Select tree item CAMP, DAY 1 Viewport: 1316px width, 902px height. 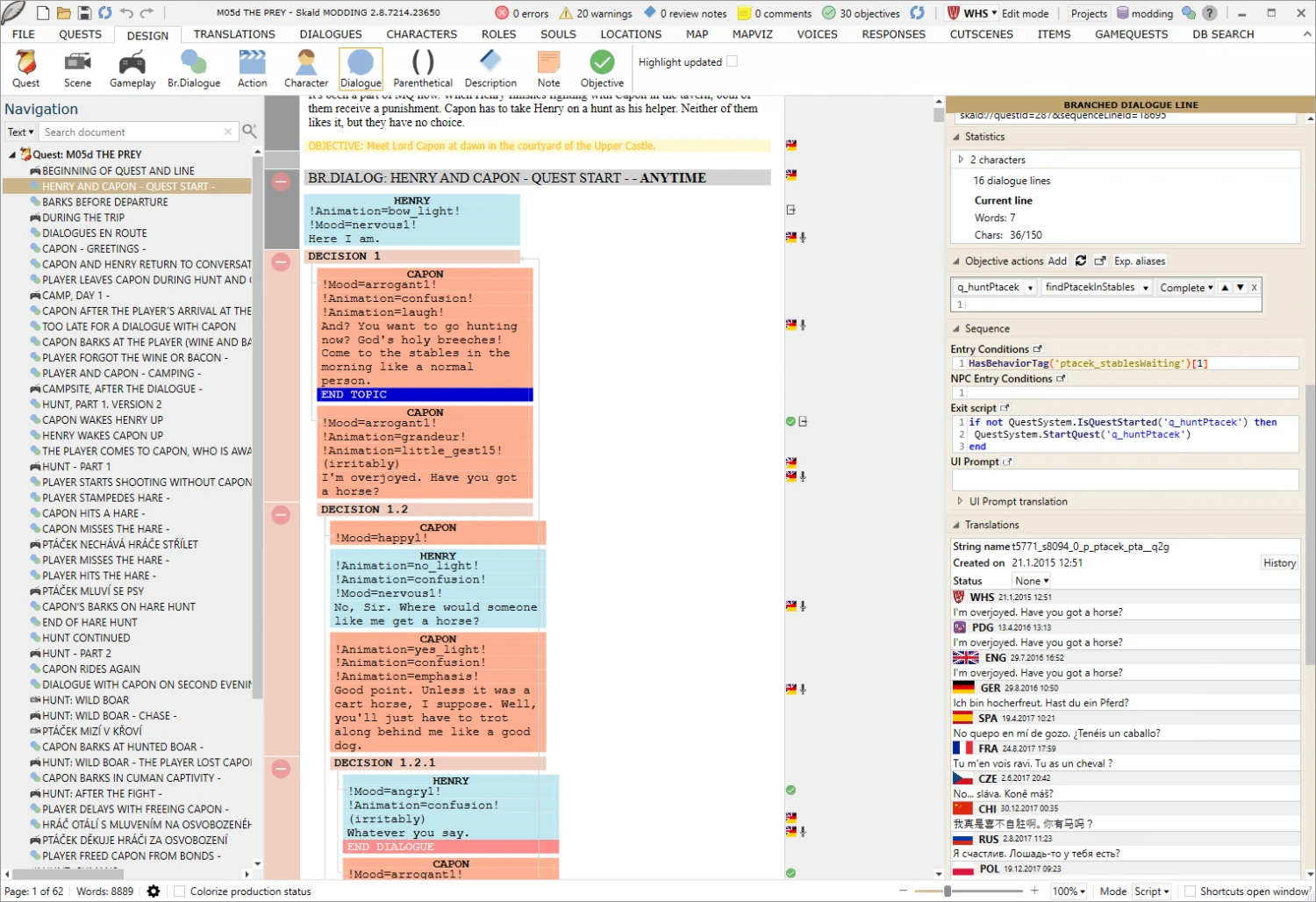71,296
